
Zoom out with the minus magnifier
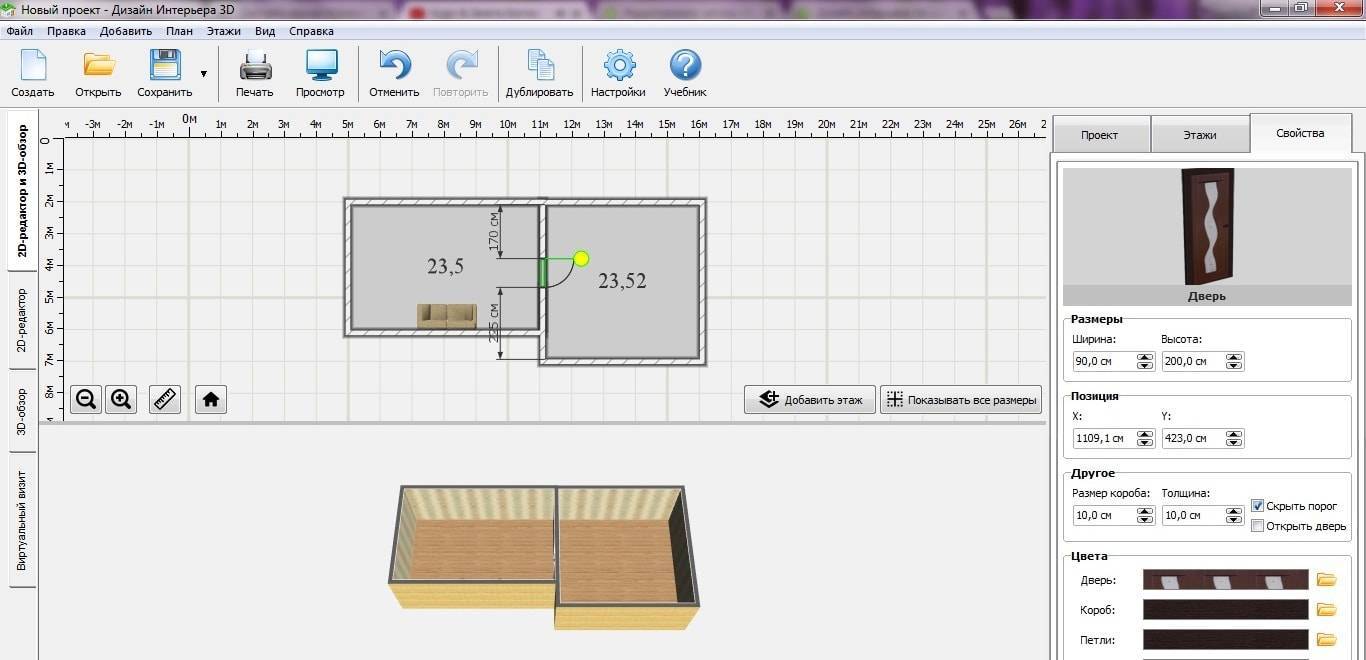[86, 400]
